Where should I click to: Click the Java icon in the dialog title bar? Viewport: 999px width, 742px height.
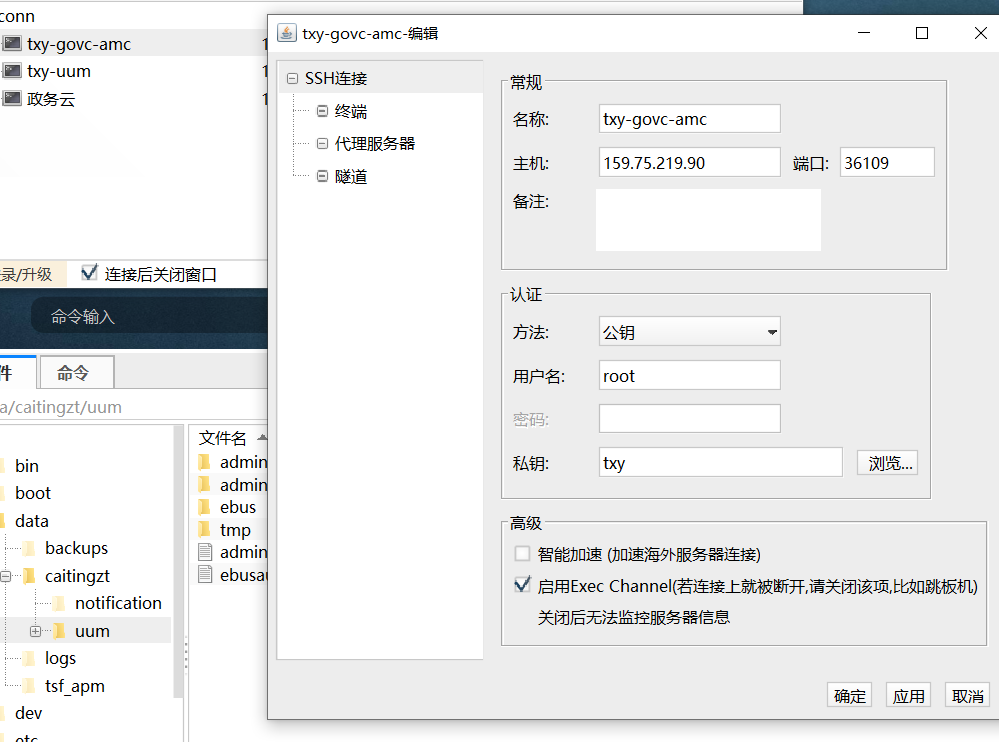[285, 32]
